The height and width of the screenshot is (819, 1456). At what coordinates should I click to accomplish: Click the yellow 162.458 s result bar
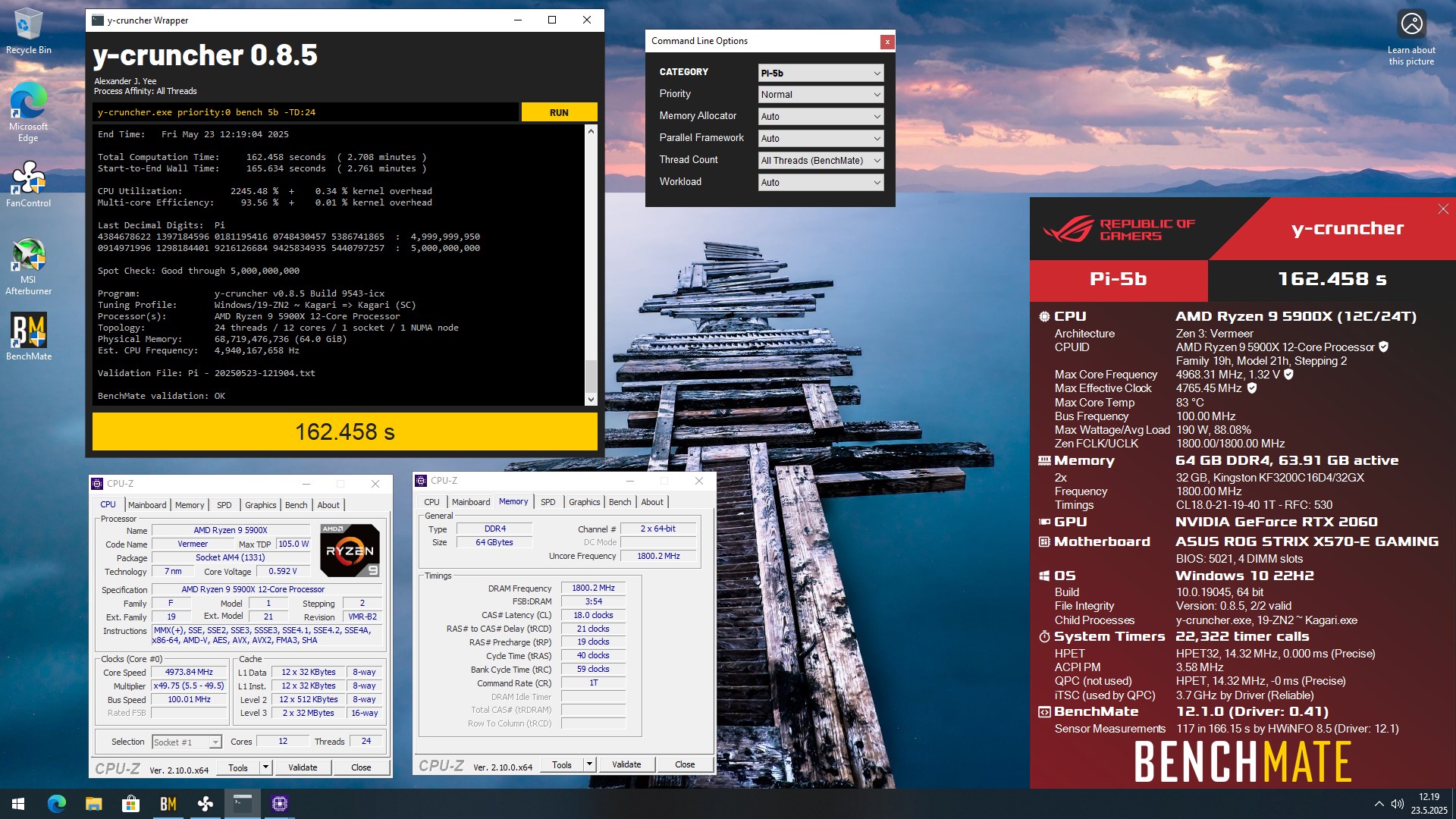[345, 431]
